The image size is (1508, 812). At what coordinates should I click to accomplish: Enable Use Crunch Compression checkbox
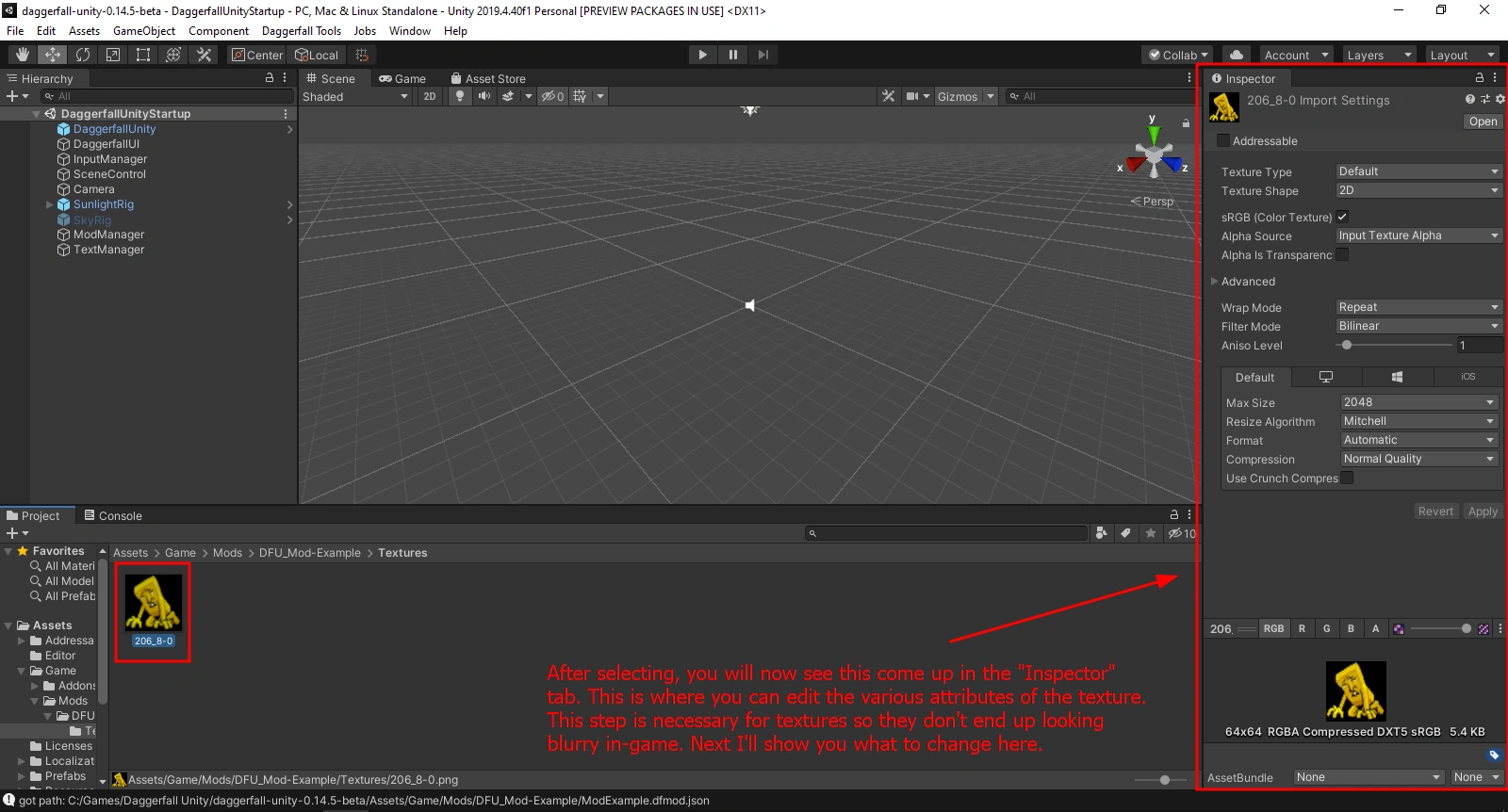[x=1347, y=478]
